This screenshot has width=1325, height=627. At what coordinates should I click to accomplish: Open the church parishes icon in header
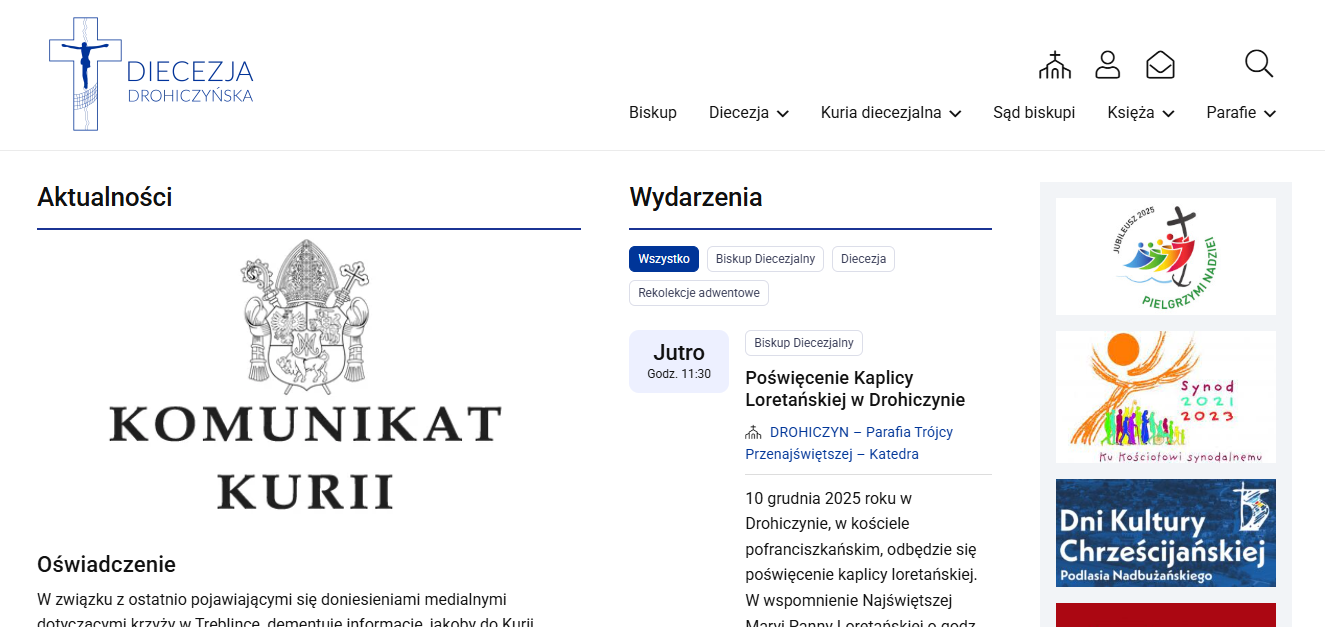click(1055, 65)
